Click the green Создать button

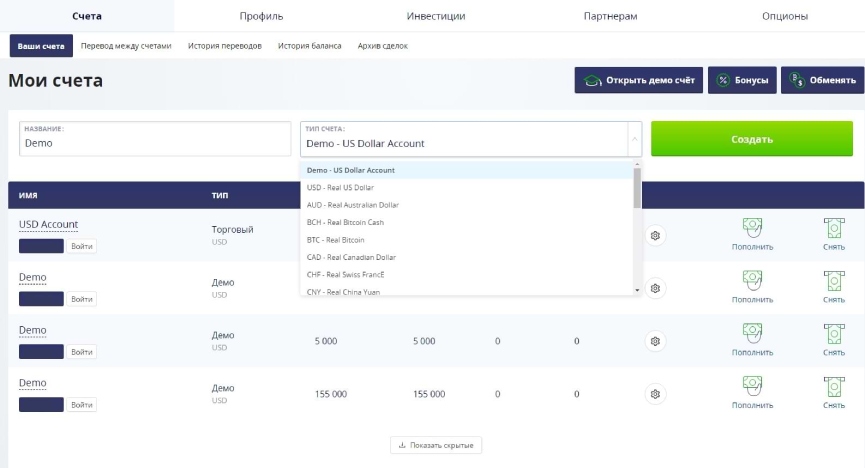tap(751, 139)
